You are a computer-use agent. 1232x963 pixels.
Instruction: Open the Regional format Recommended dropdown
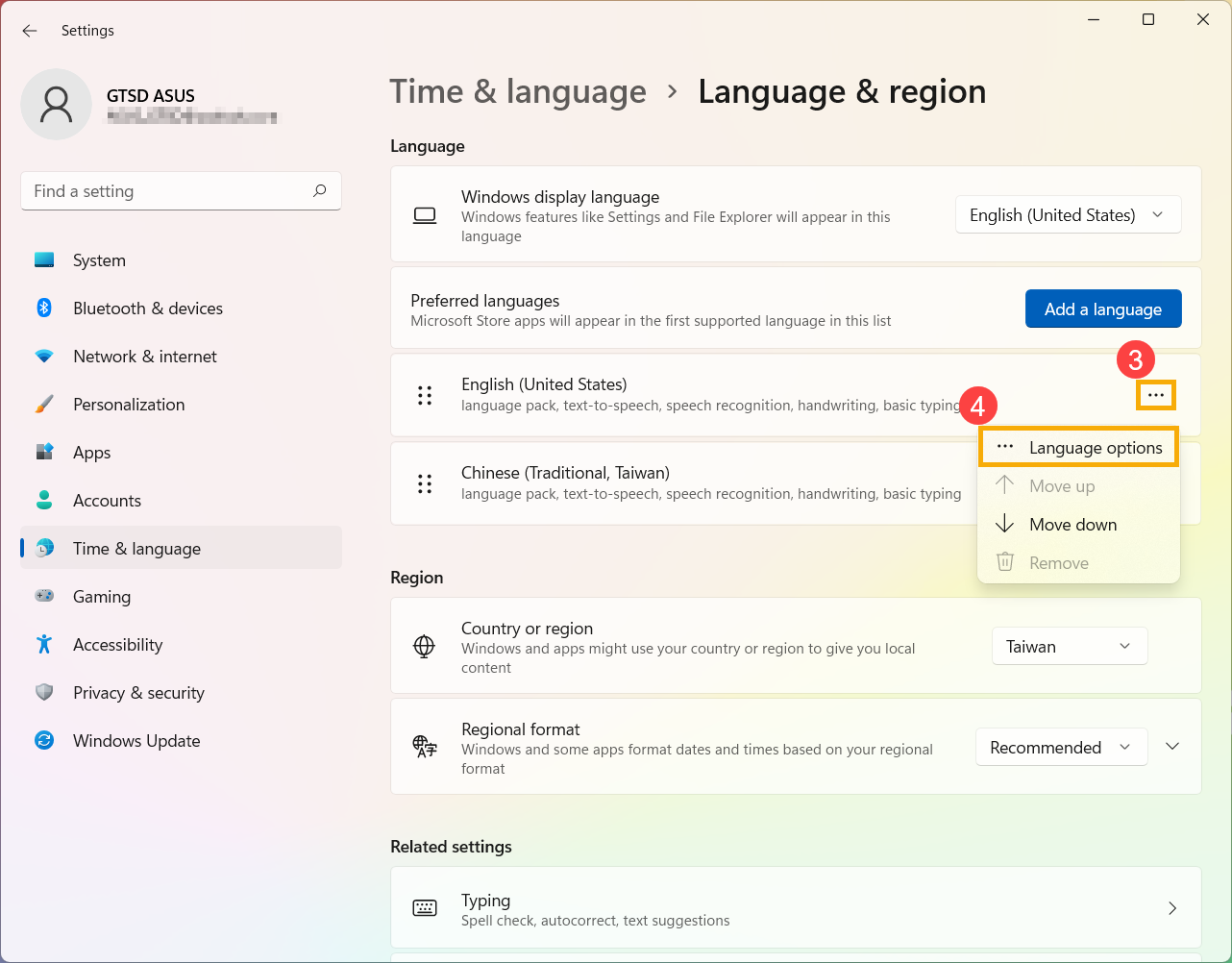(1061, 748)
